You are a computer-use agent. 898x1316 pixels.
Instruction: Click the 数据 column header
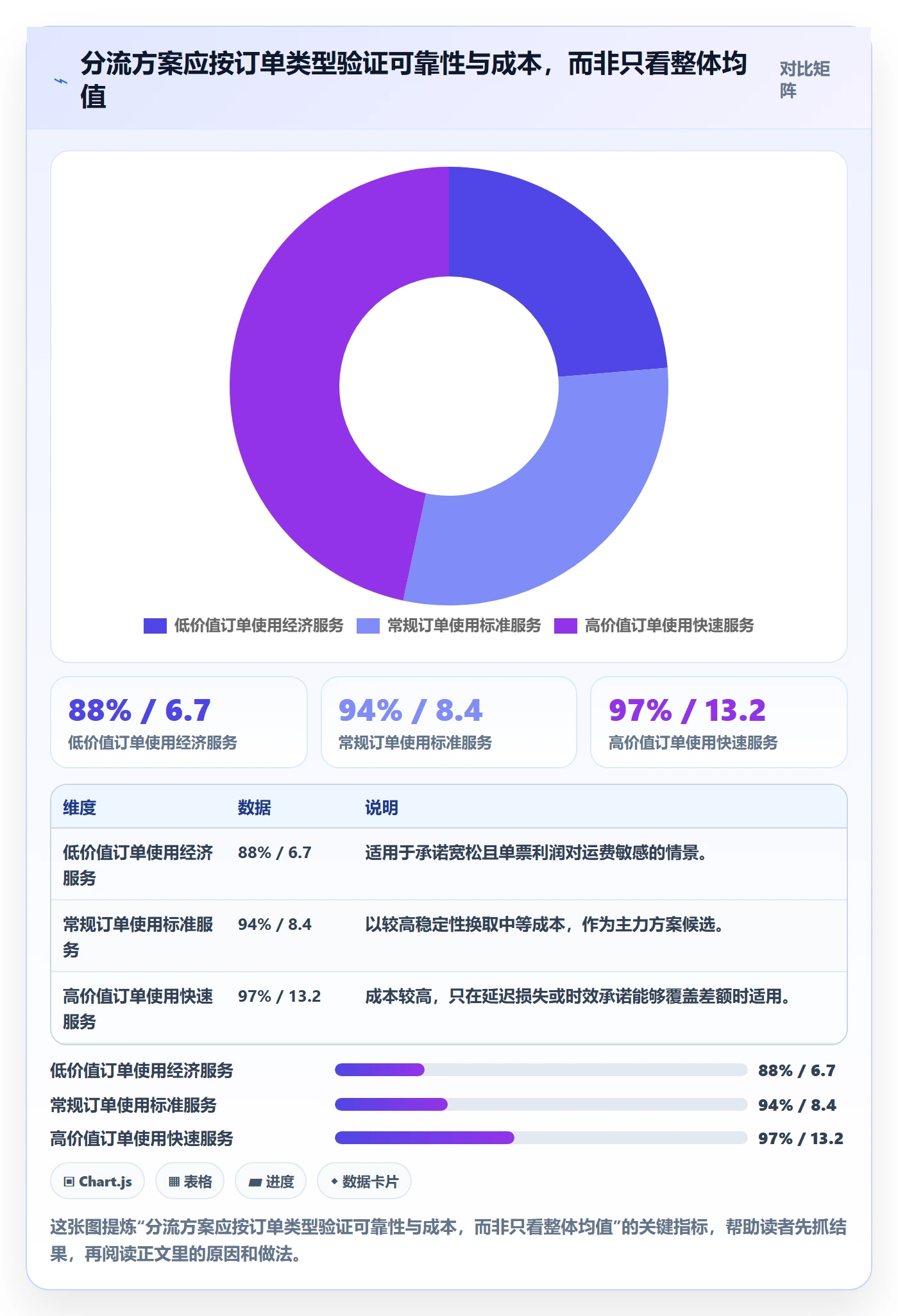point(255,807)
